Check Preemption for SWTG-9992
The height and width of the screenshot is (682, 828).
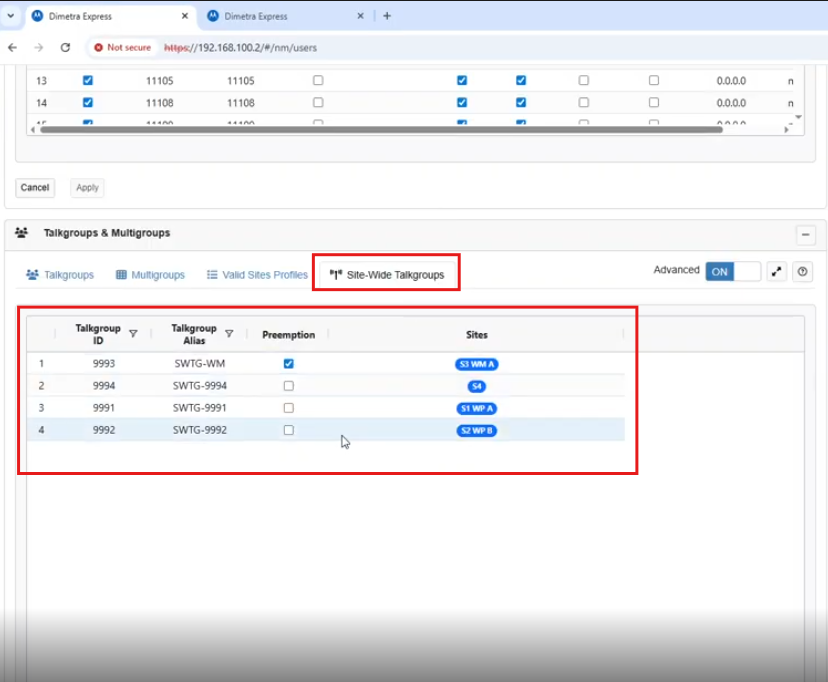pos(288,430)
